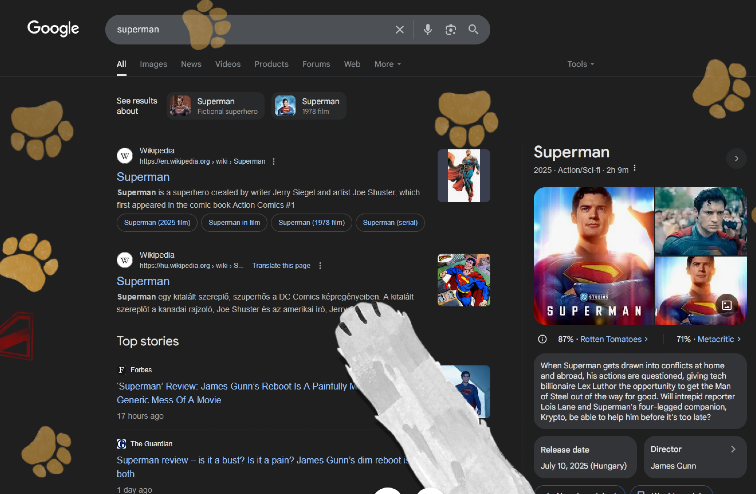Click the '17 hours ago' timestamp
The height and width of the screenshot is (494, 756).
[140, 416]
